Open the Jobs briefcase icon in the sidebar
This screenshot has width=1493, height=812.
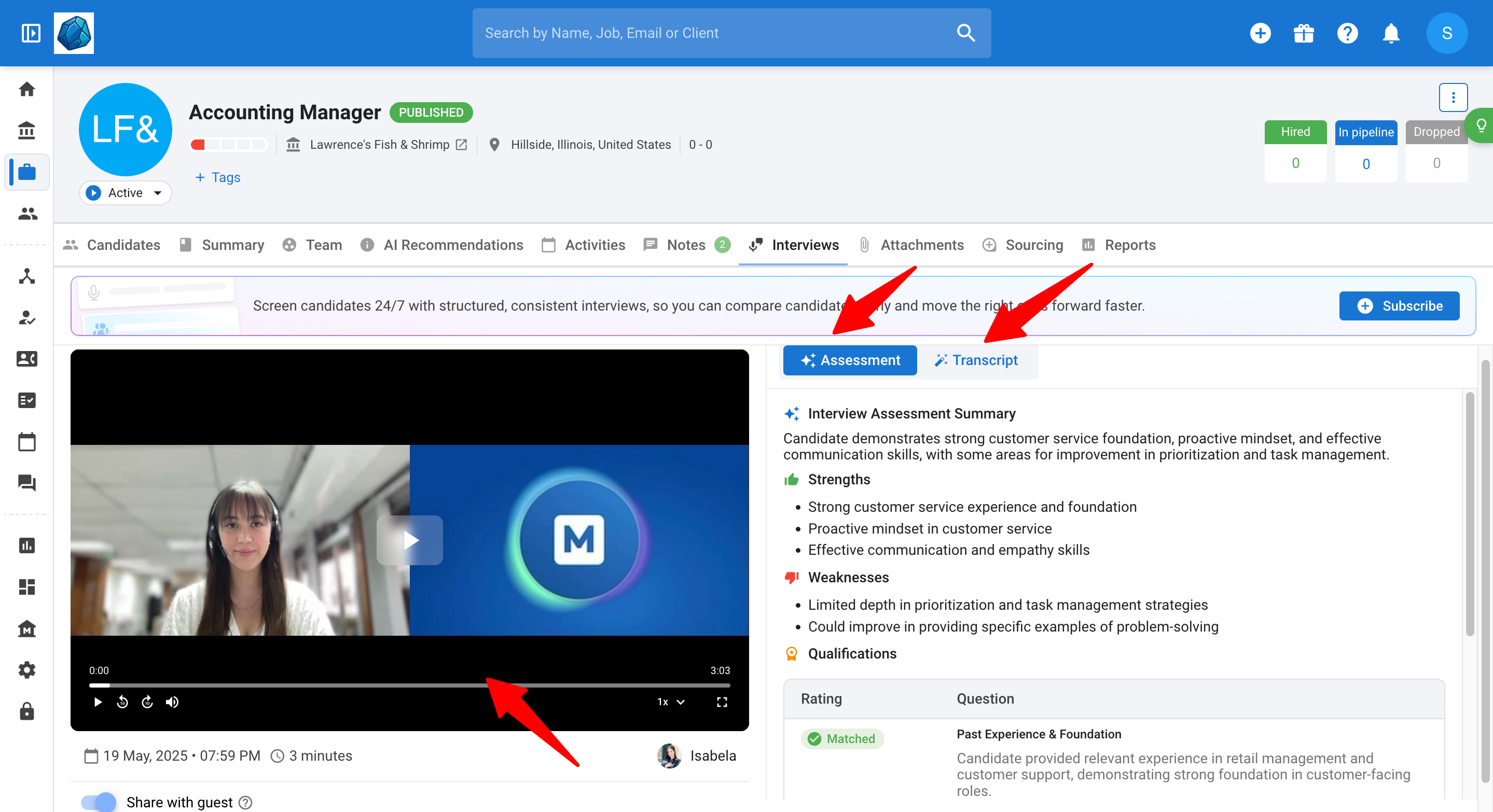pyautogui.click(x=26, y=172)
